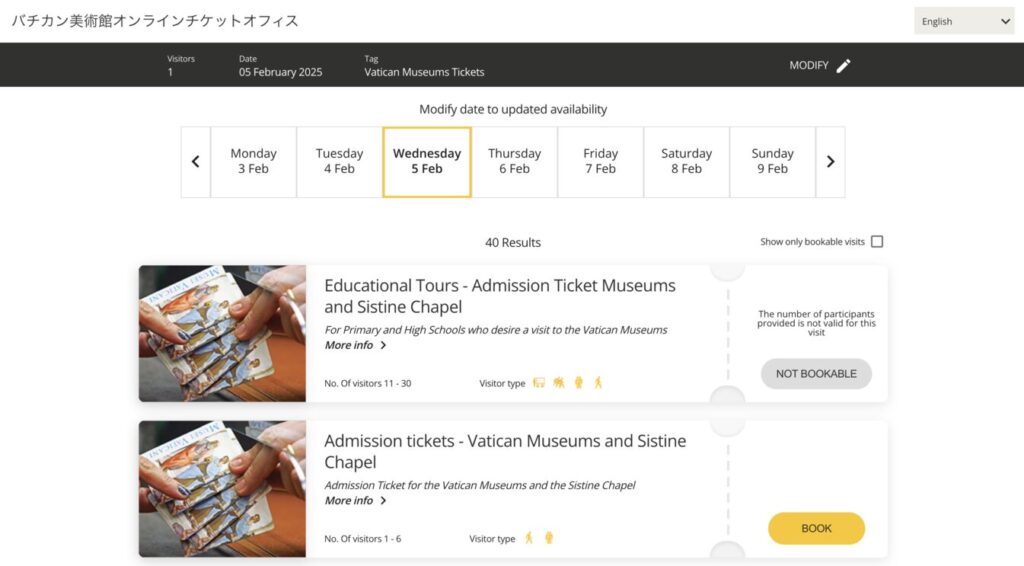The width and height of the screenshot is (1024, 566).
Task: Click the previous week arrow
Action: [196, 162]
